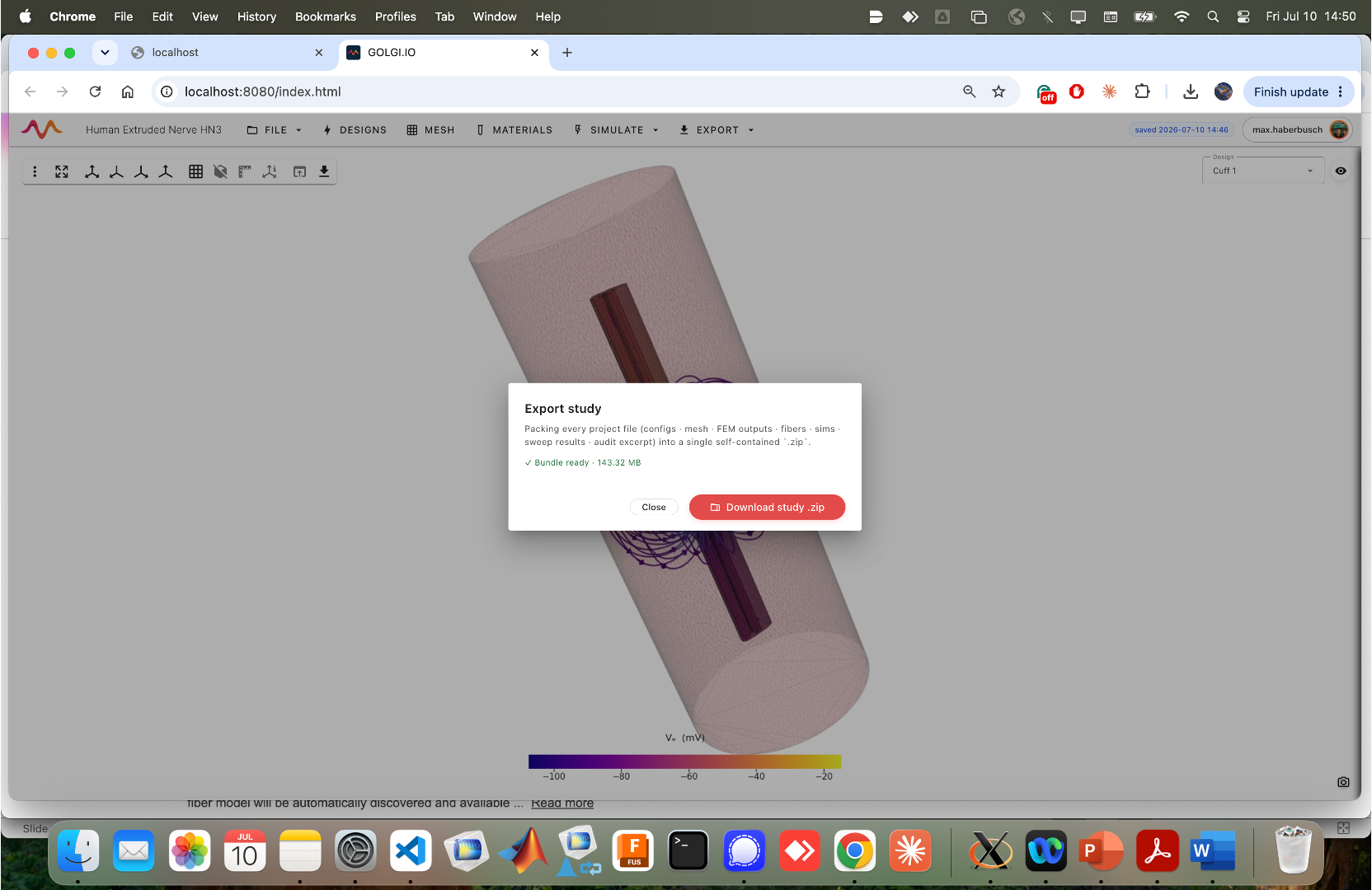Expand the SIMULATE menu

point(617,130)
